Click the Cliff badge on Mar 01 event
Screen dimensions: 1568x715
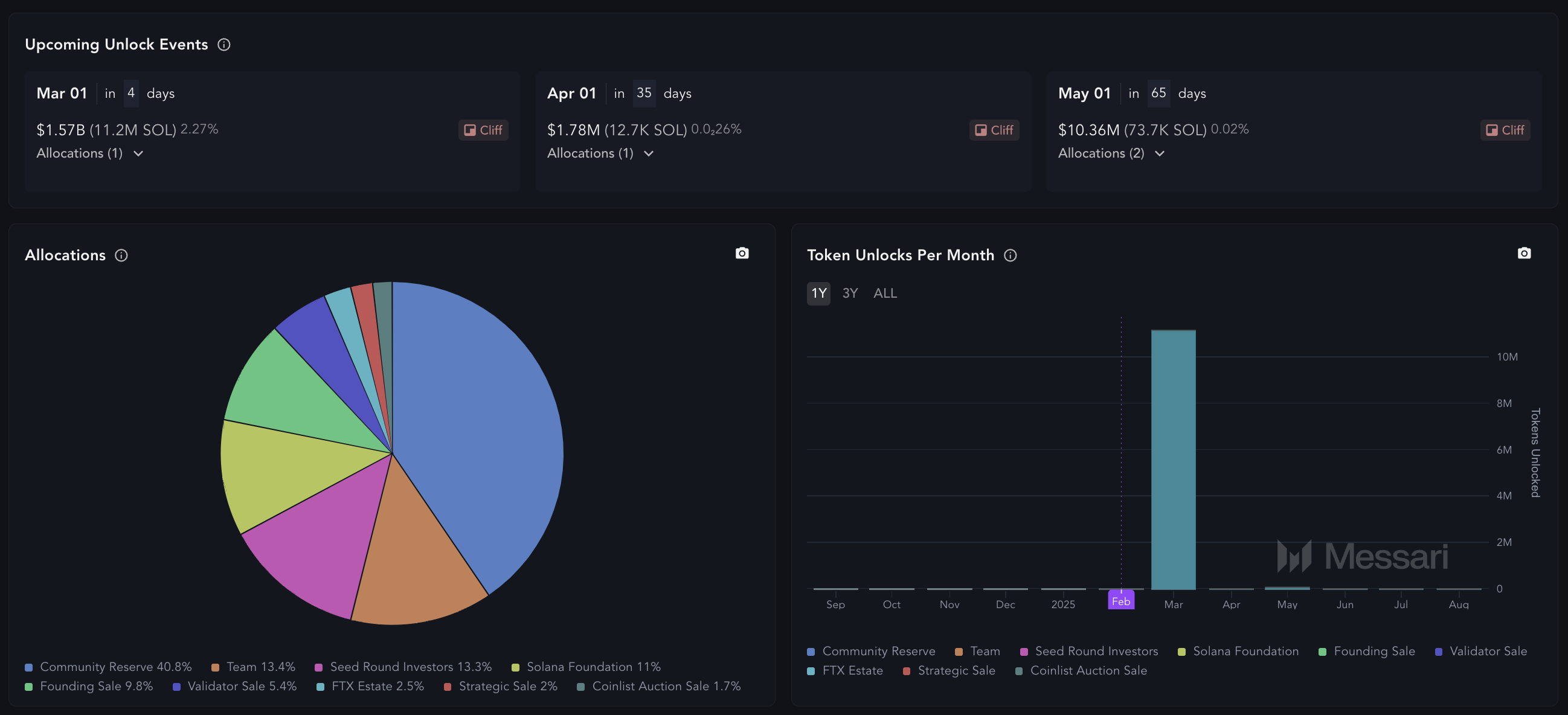[x=483, y=130]
